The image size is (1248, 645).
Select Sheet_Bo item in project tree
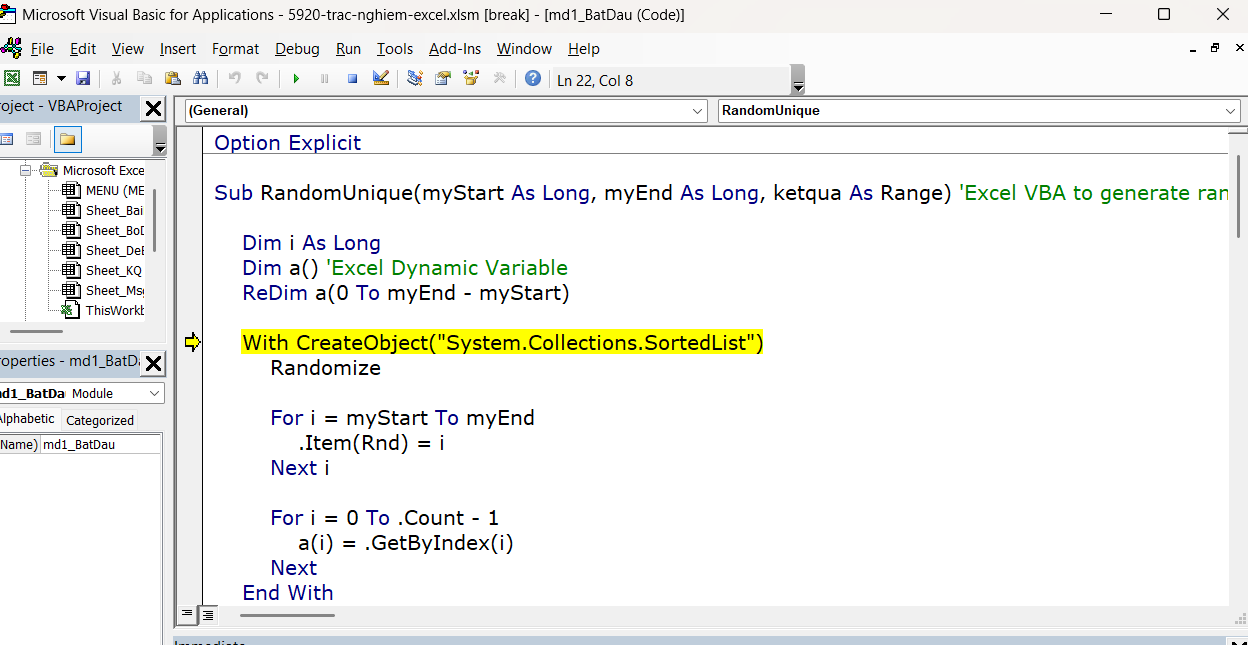[x=102, y=230]
